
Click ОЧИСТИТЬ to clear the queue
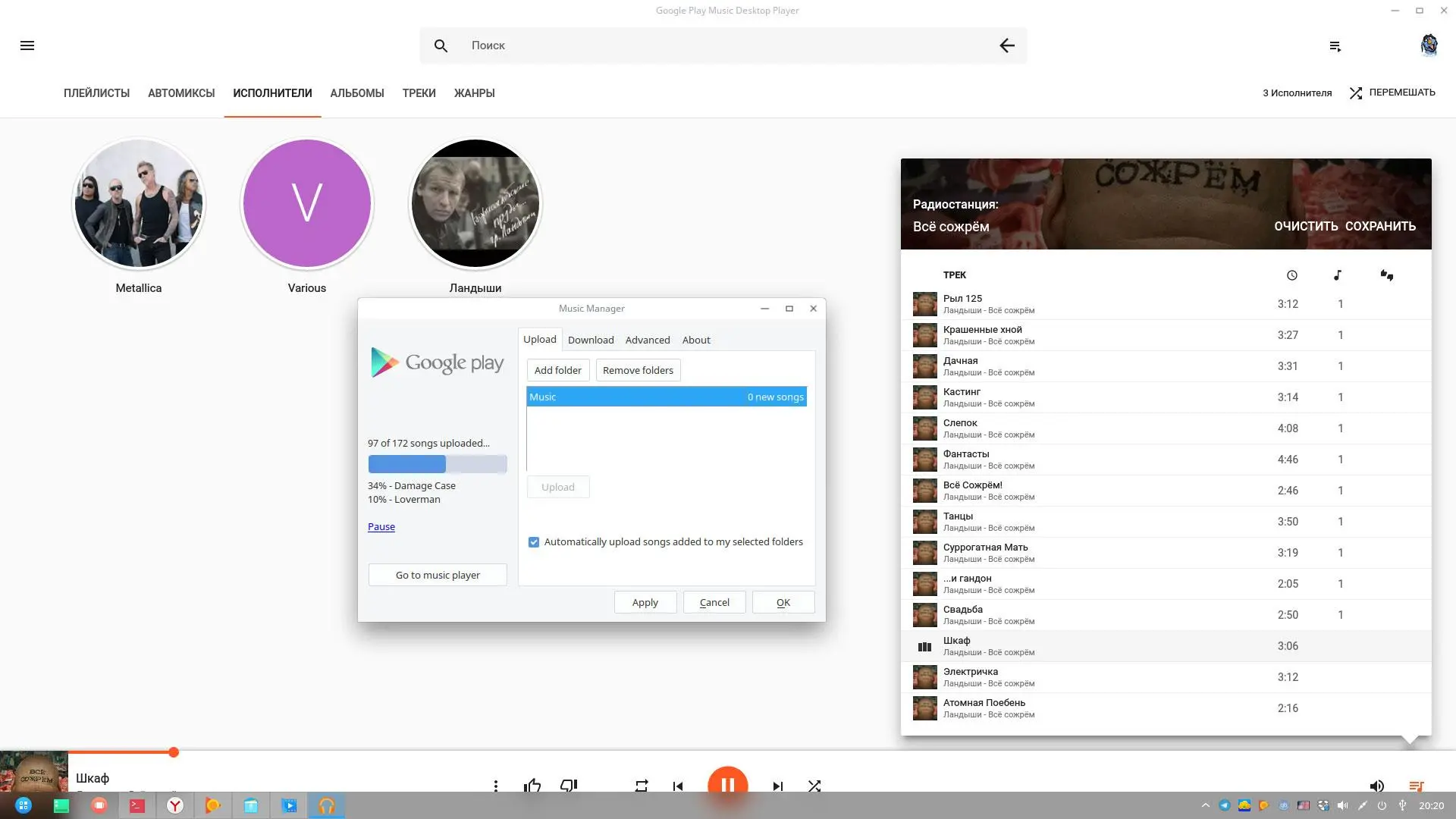1306,226
